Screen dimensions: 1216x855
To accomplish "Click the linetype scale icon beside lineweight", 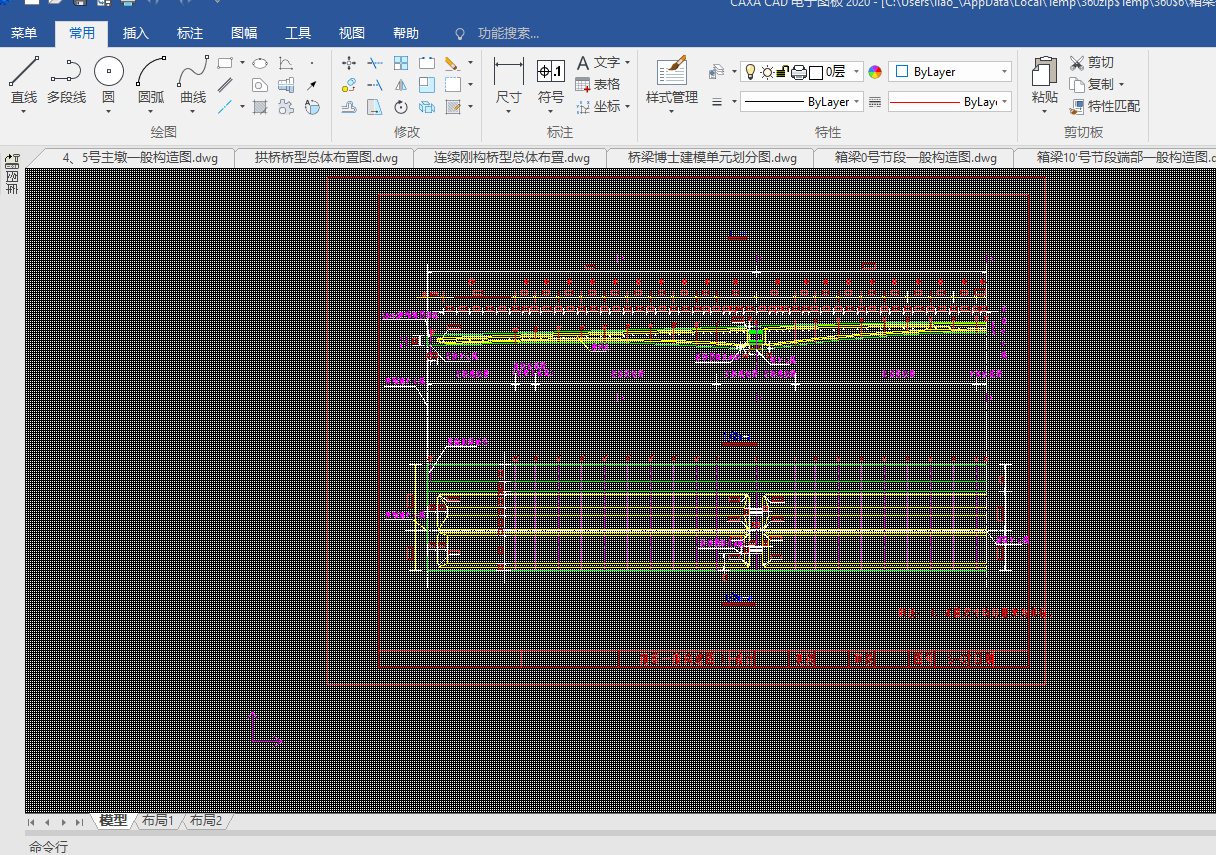I will pos(875,102).
